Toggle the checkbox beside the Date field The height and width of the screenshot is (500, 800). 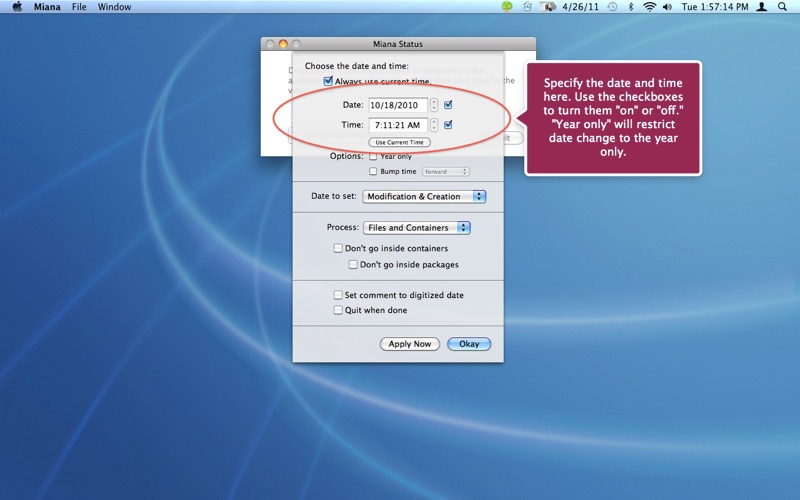448,105
